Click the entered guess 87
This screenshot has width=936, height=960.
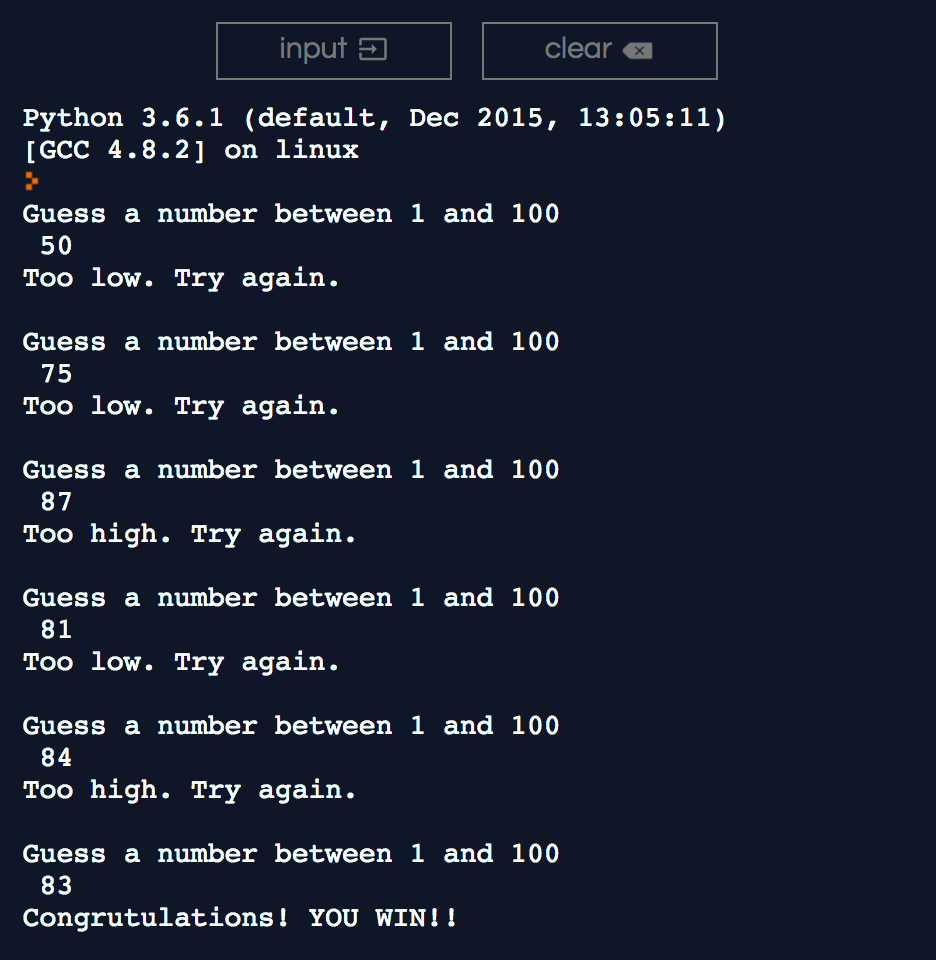point(56,502)
